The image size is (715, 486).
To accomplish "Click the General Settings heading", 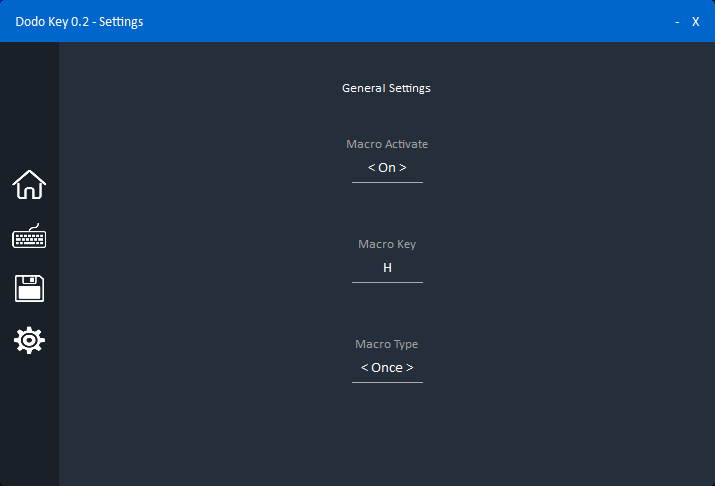I will click(386, 88).
